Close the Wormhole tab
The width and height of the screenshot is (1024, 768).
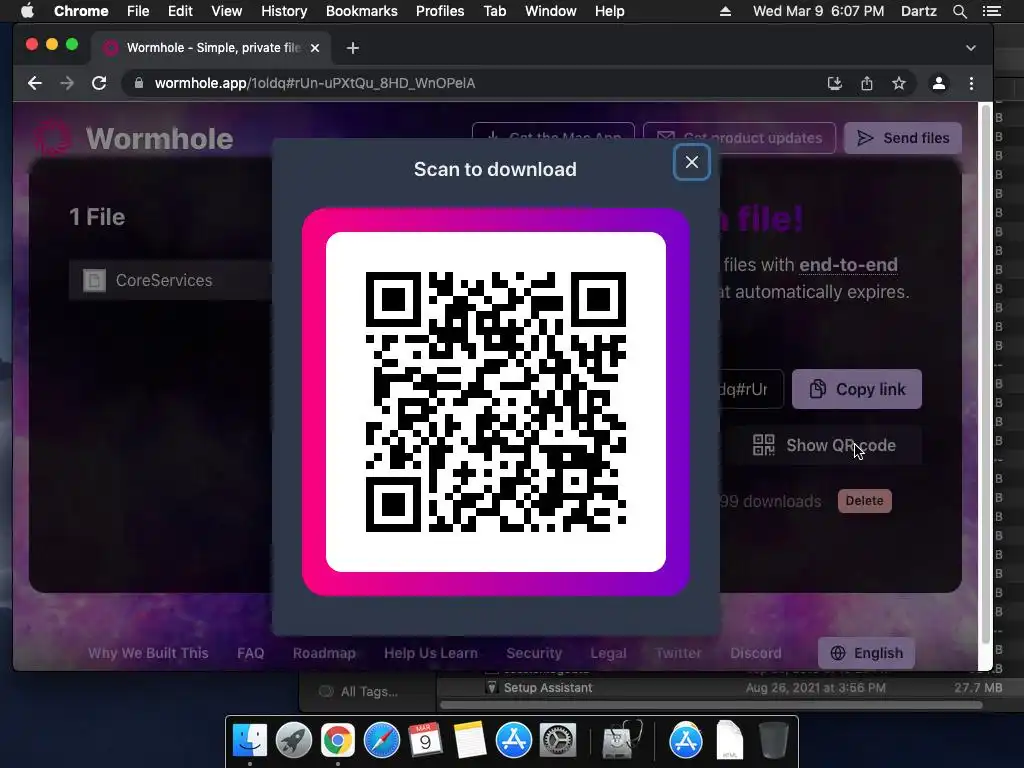point(315,48)
